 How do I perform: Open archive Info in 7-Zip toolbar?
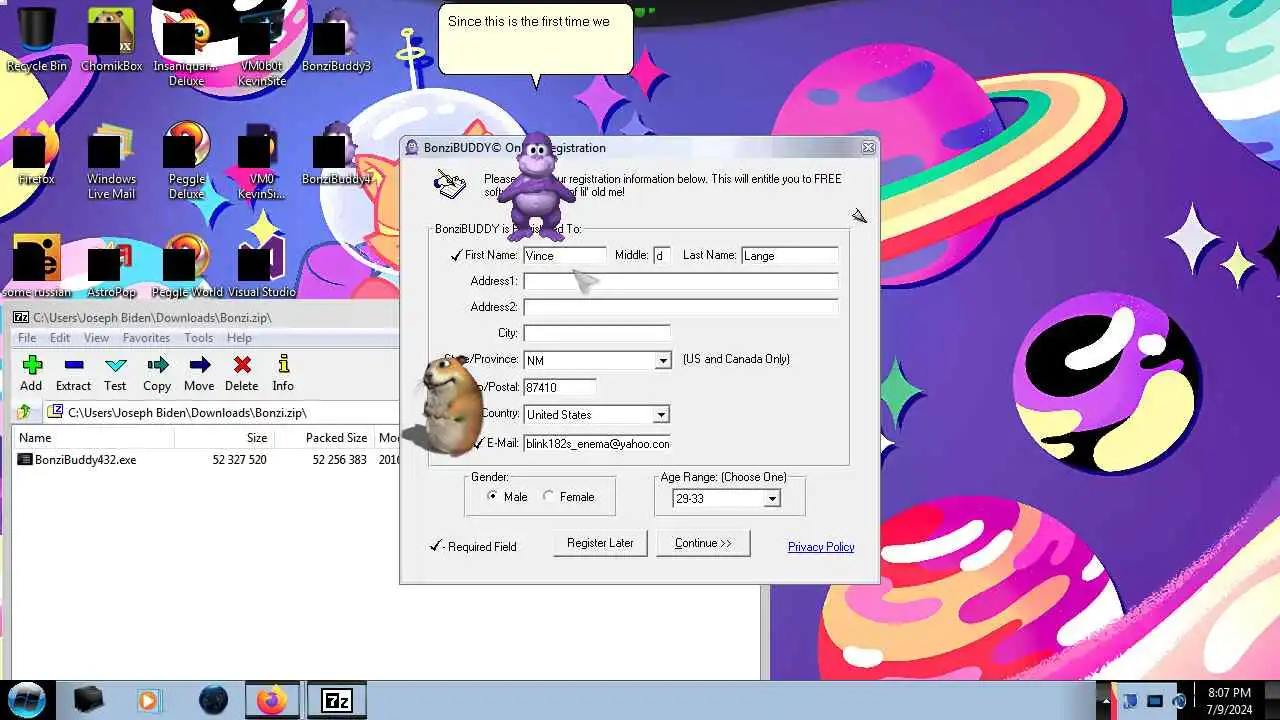pyautogui.click(x=283, y=373)
